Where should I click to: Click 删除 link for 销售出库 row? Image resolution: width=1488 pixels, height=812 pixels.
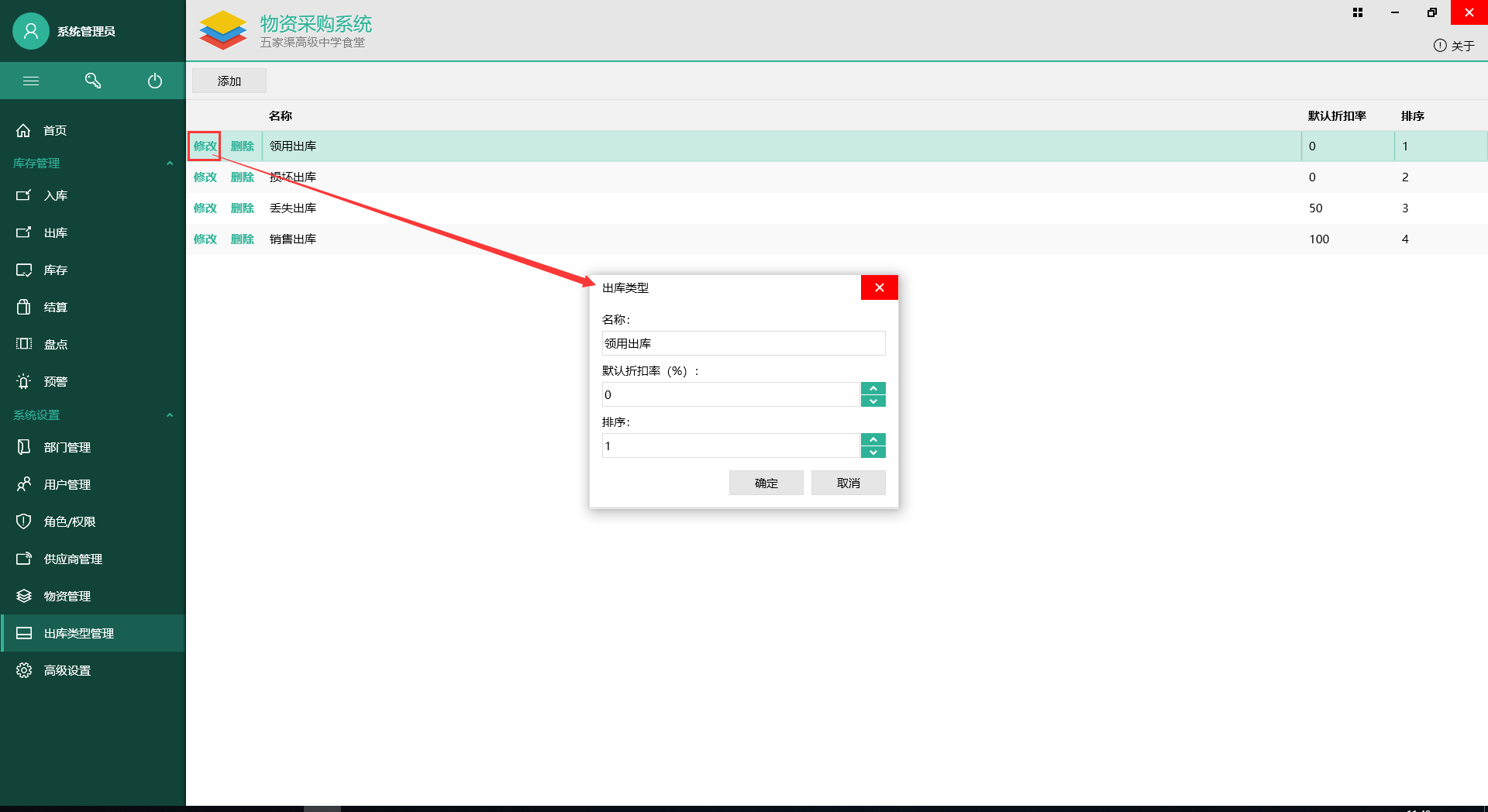tap(243, 239)
